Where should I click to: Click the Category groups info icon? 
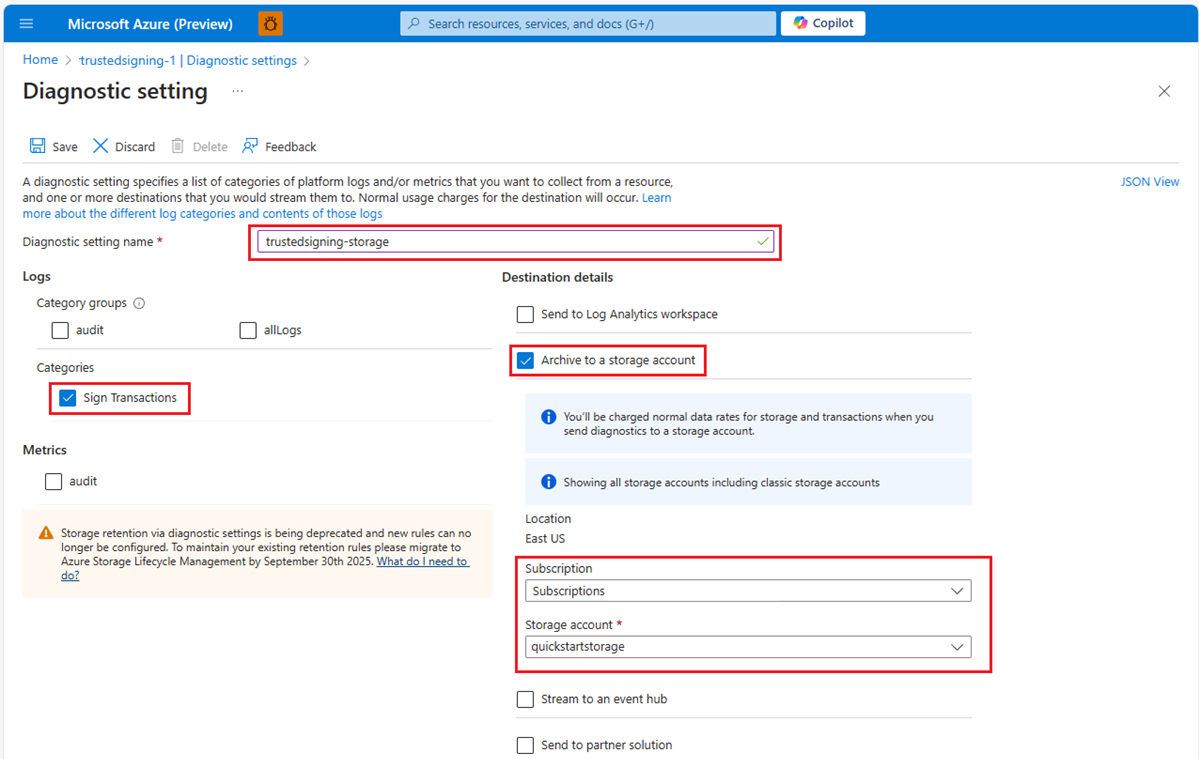coord(139,303)
